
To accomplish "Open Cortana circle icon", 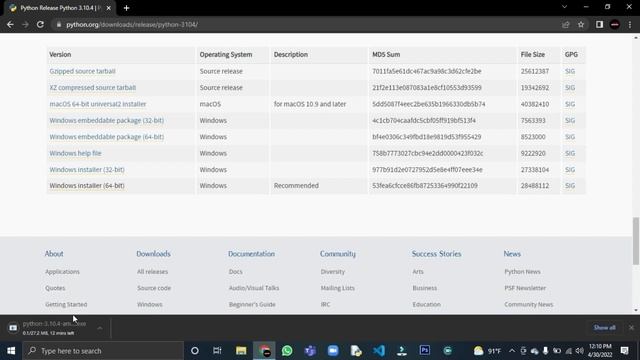I will pyautogui.click(x=195, y=351).
